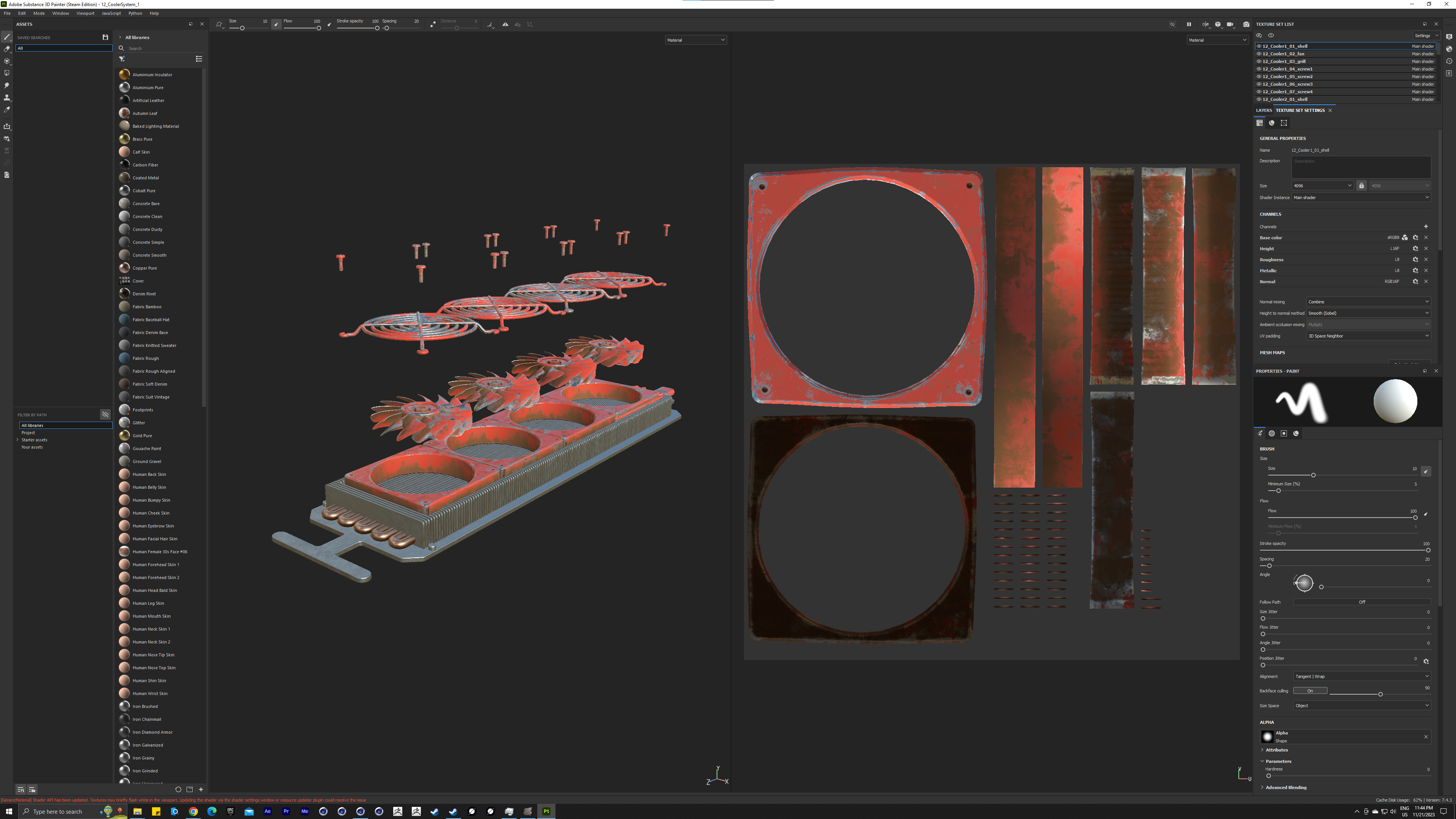The image size is (1456, 819).
Task: Expand the Advanced Blending section
Action: [x=1285, y=788]
